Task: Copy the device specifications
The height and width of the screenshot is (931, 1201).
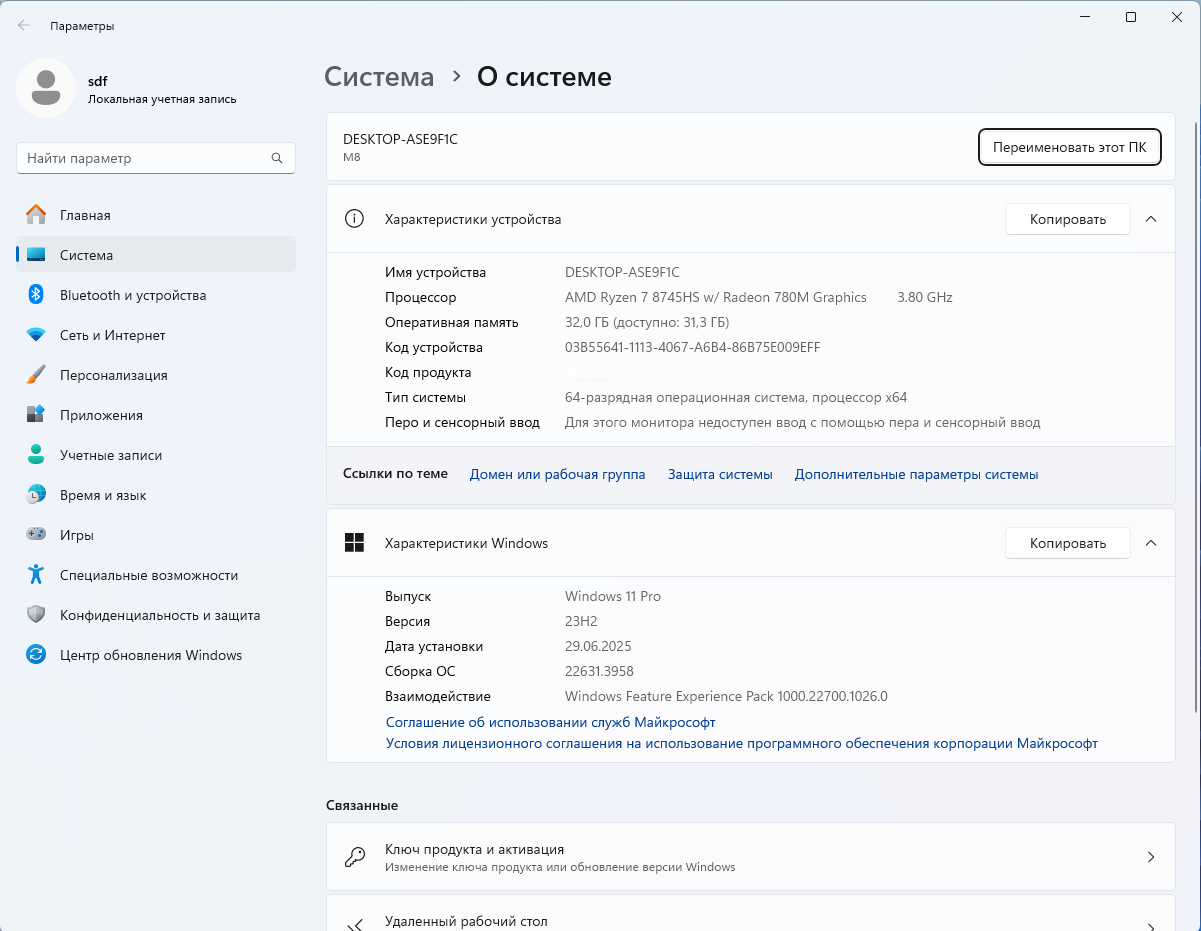Action: coord(1067,219)
